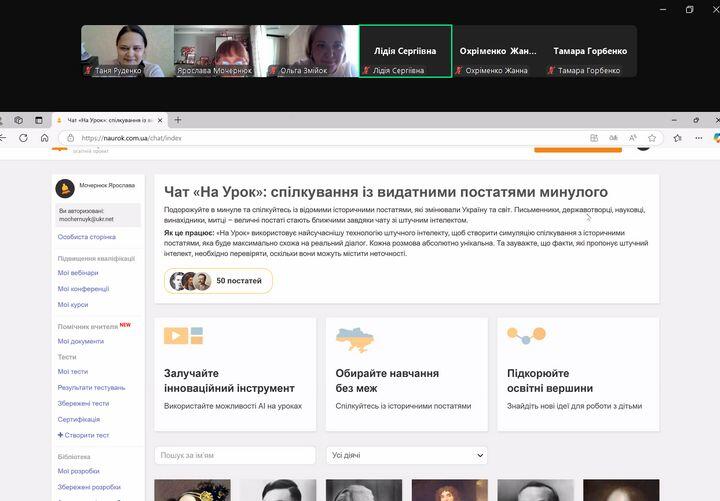This screenshot has height=501, width=720.
Task: Select Ярослава Мочернюк video tile
Action: pyautogui.click(x=220, y=51)
